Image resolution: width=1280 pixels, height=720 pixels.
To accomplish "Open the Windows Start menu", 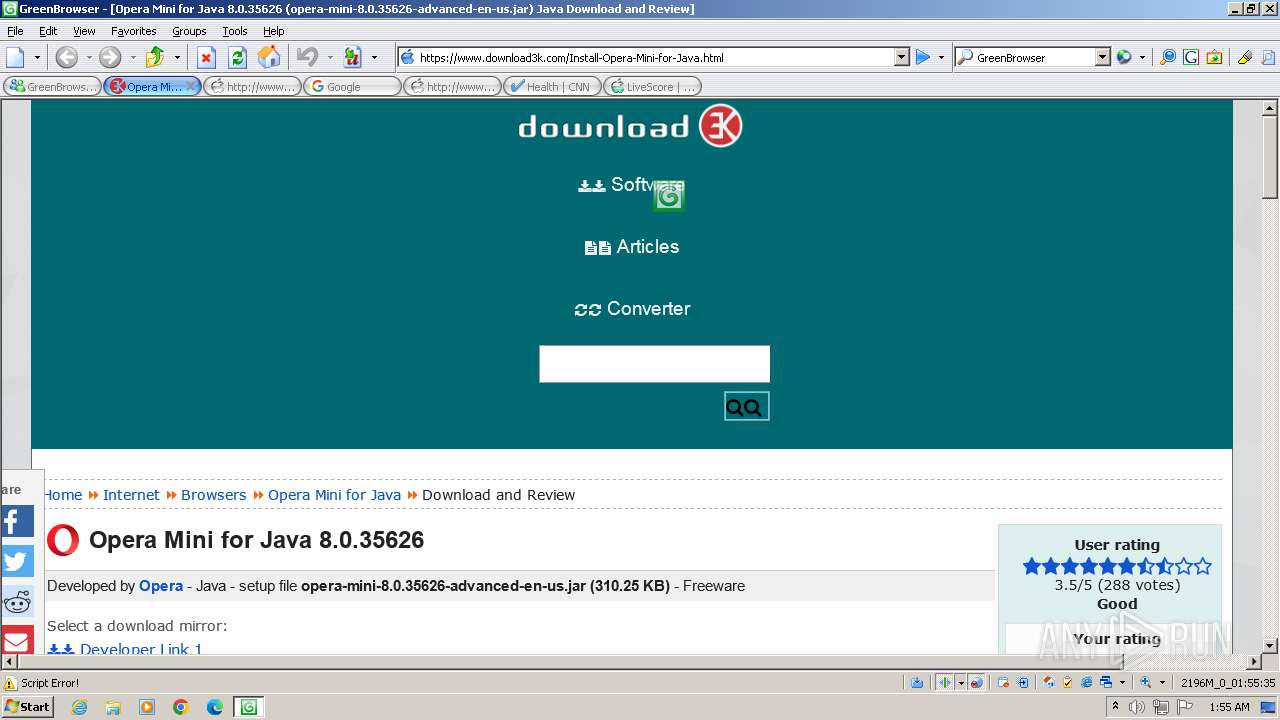I will (x=28, y=706).
